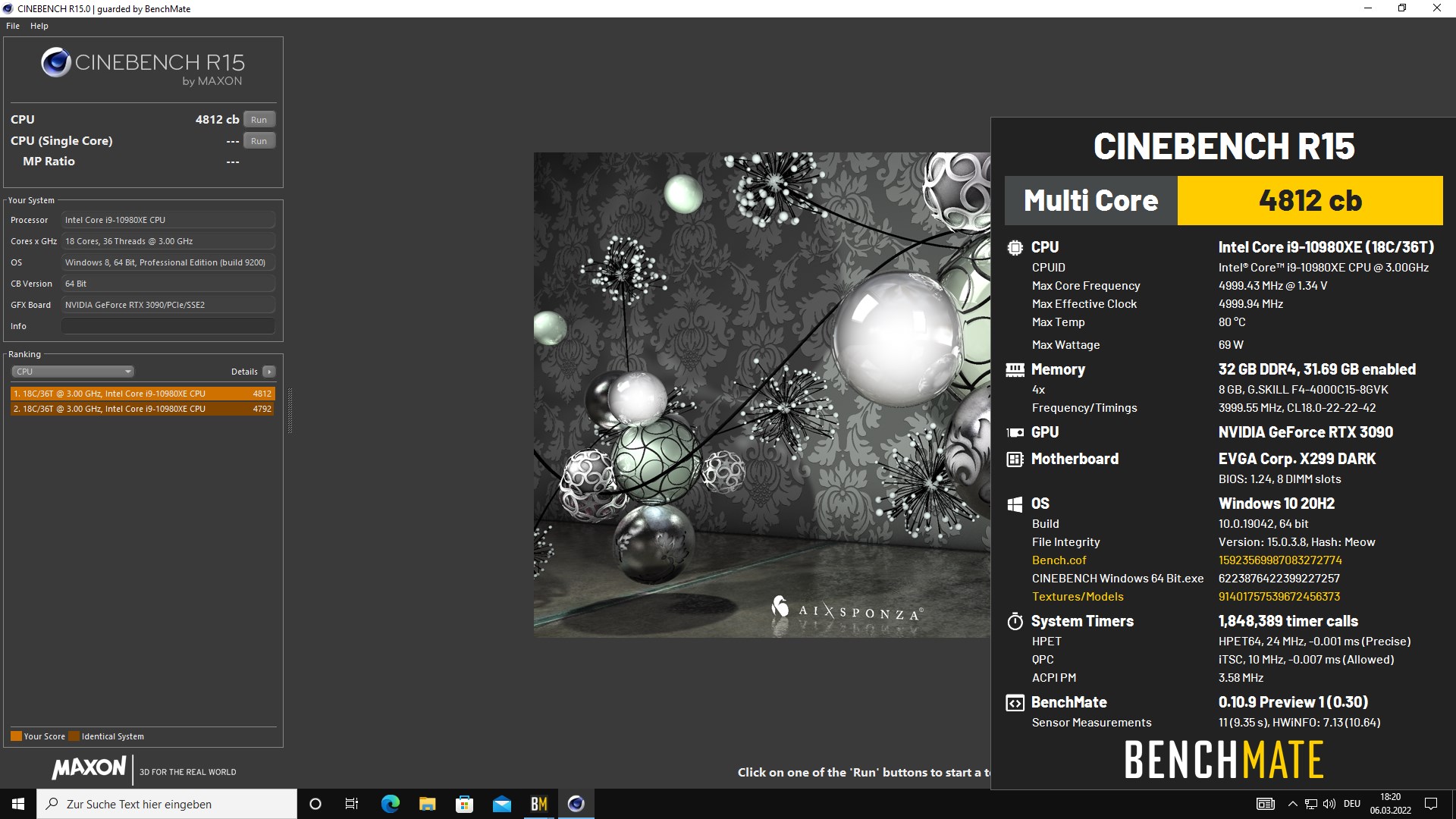
Task: Switch to BenchMate taskbar app
Action: pyautogui.click(x=539, y=804)
